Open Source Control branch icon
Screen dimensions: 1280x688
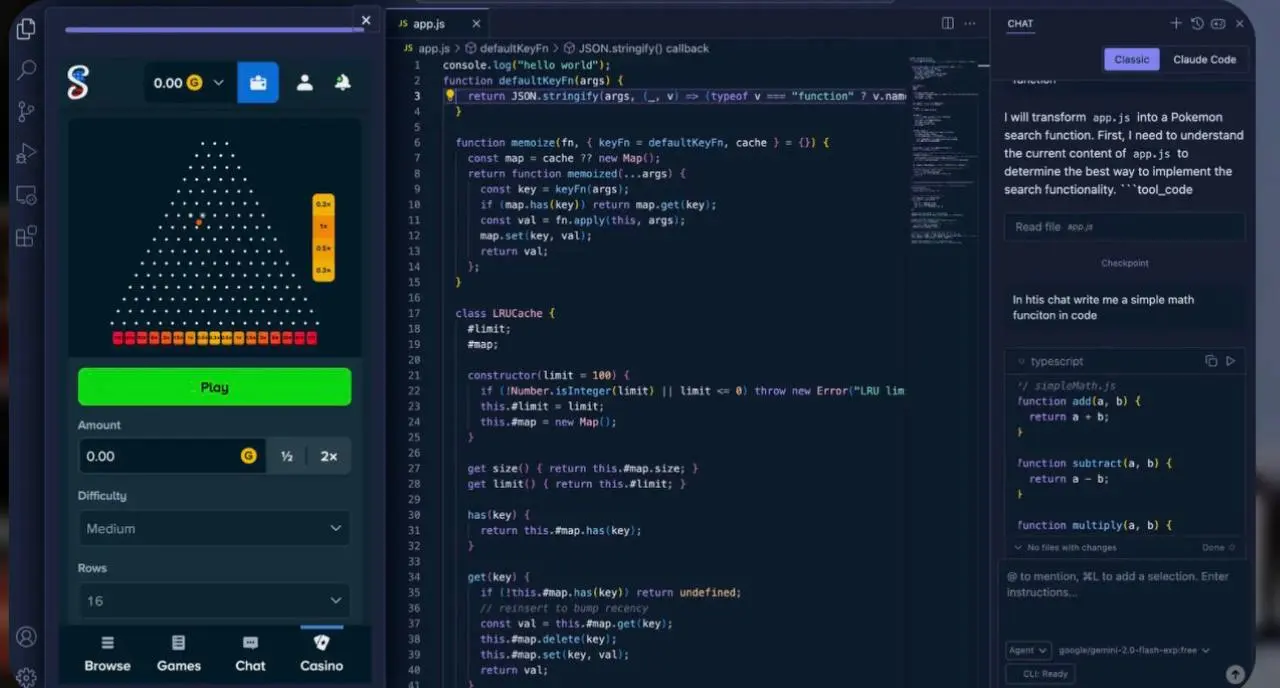point(26,112)
